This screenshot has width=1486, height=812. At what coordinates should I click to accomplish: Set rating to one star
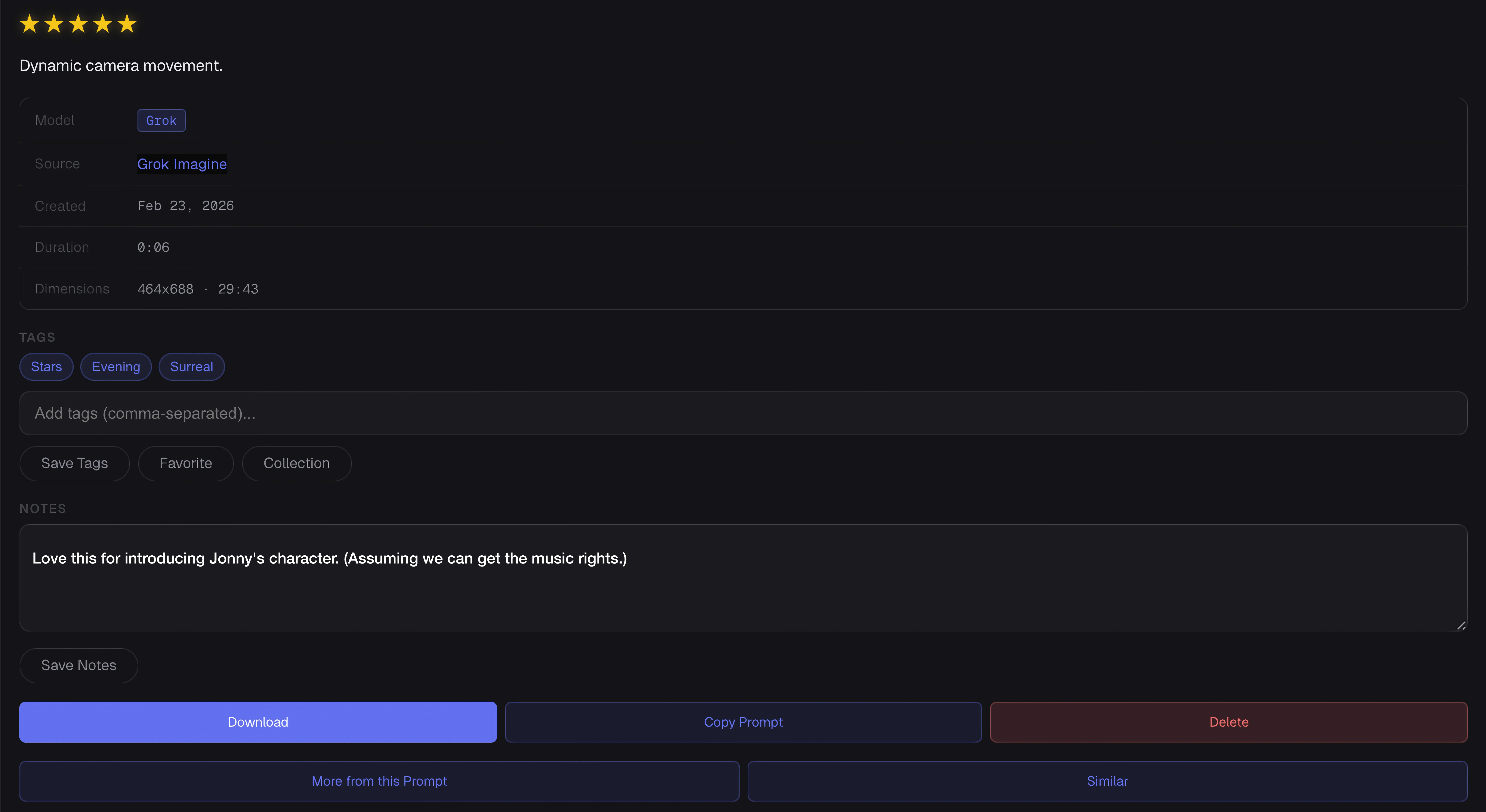30,24
